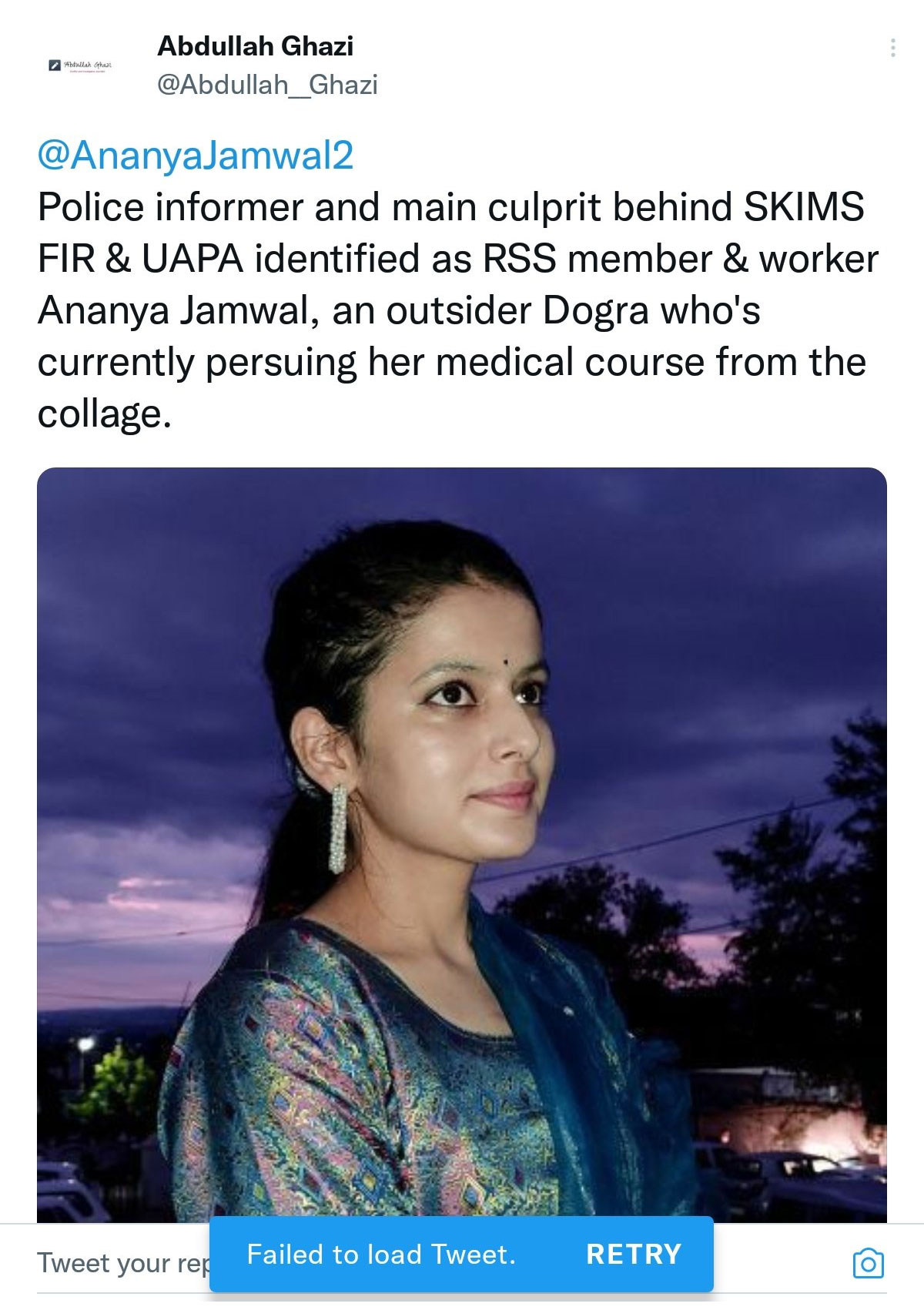924x1310 pixels.
Task: Open Abdullah Ghazi's profile avatar
Action: [80, 65]
